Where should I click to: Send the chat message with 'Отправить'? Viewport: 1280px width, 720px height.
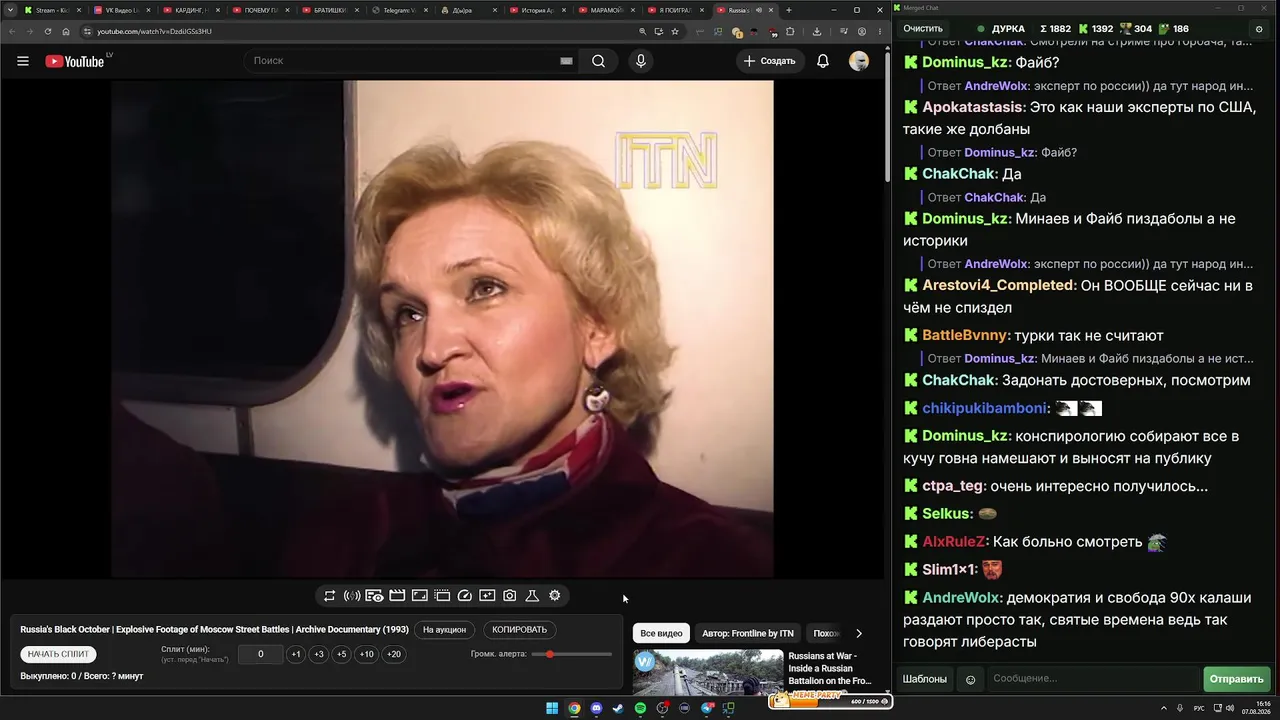tap(1237, 679)
